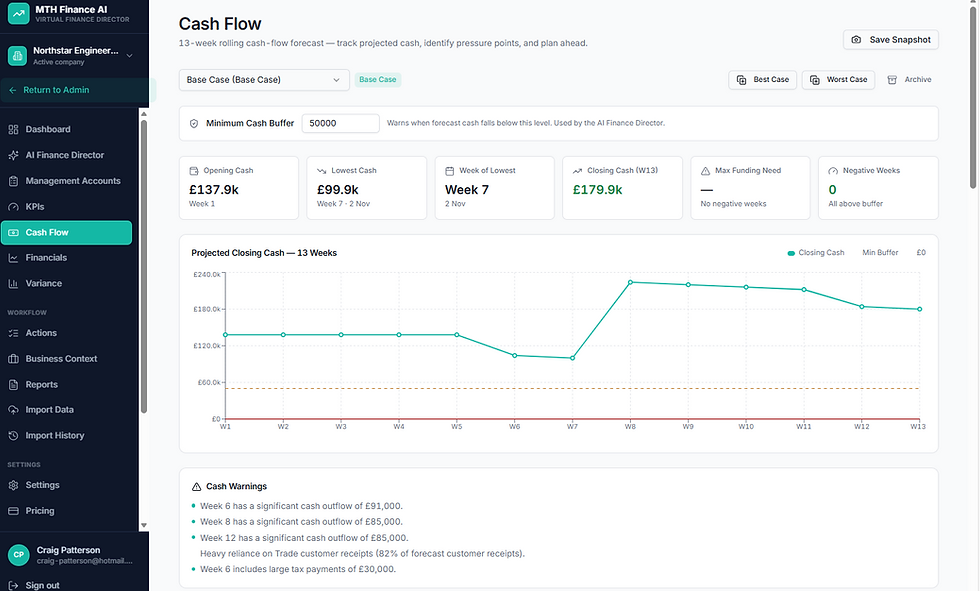Screen dimensions: 980x591
Task: Click the W7 lowest data point on chart
Action: coord(572,358)
